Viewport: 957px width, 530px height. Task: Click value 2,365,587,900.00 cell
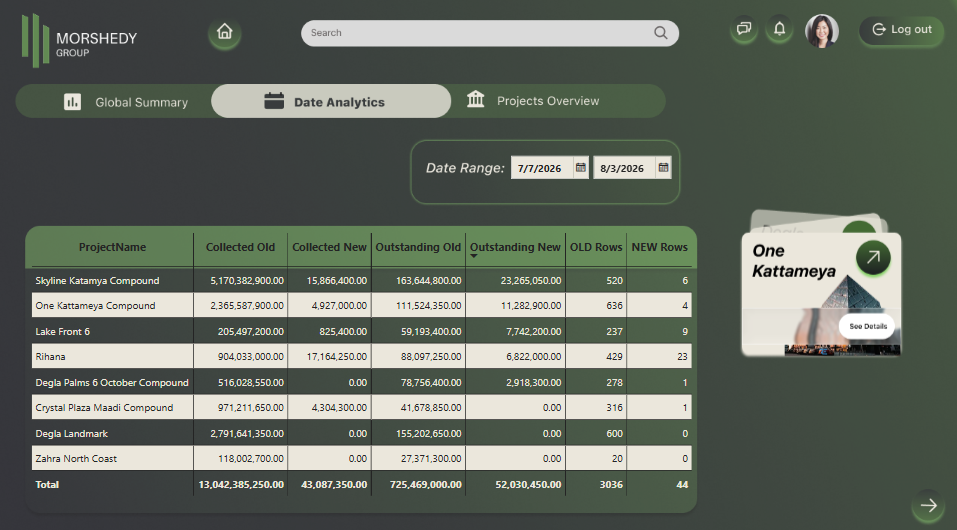(x=247, y=306)
